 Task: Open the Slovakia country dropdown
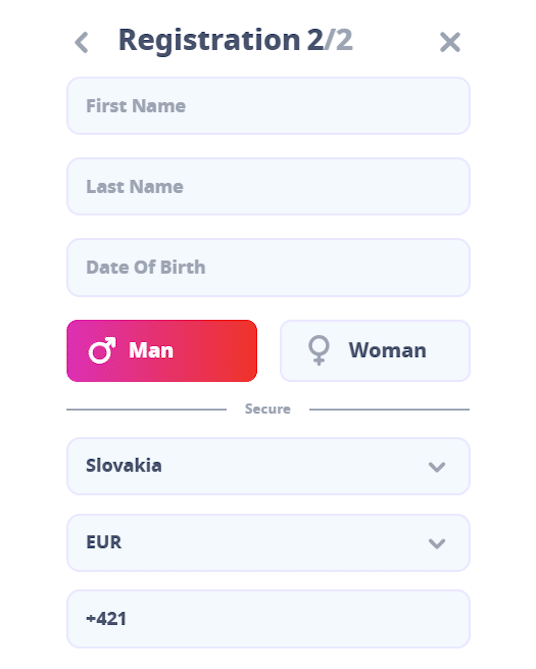(x=268, y=466)
